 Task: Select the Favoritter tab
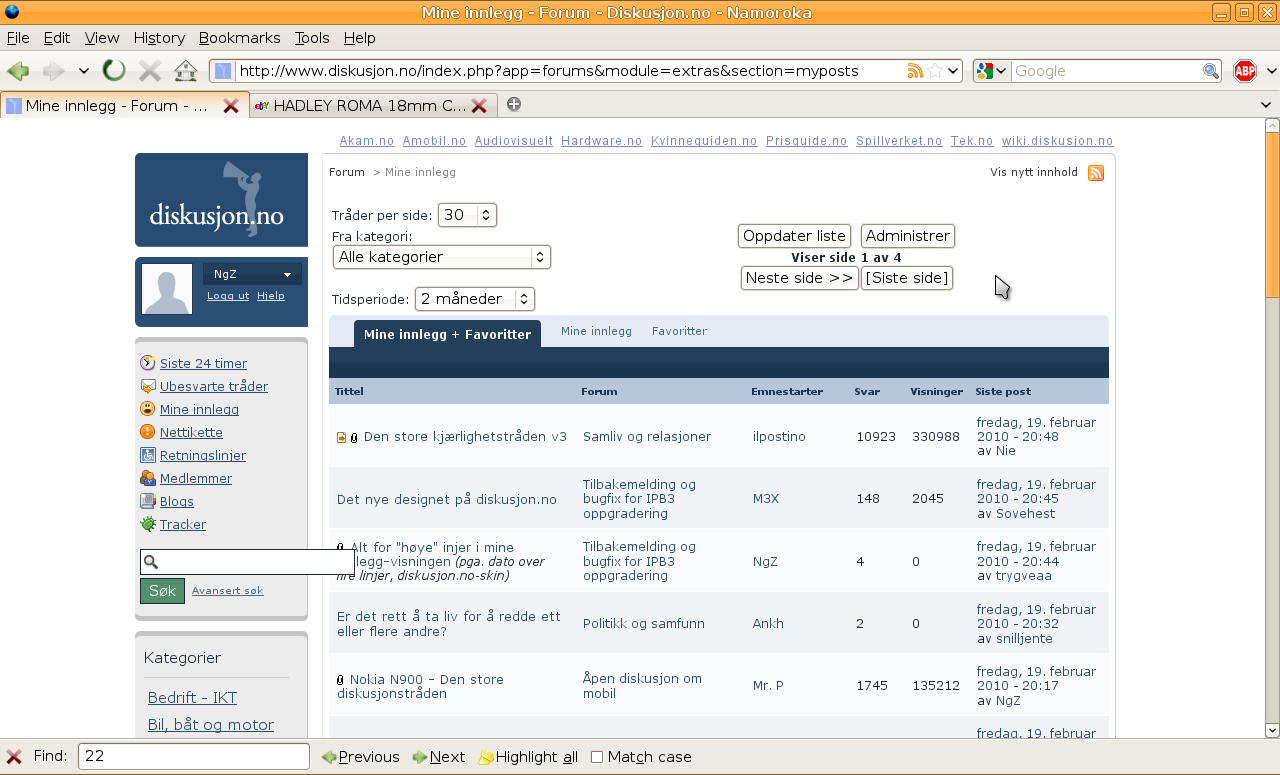tap(679, 331)
